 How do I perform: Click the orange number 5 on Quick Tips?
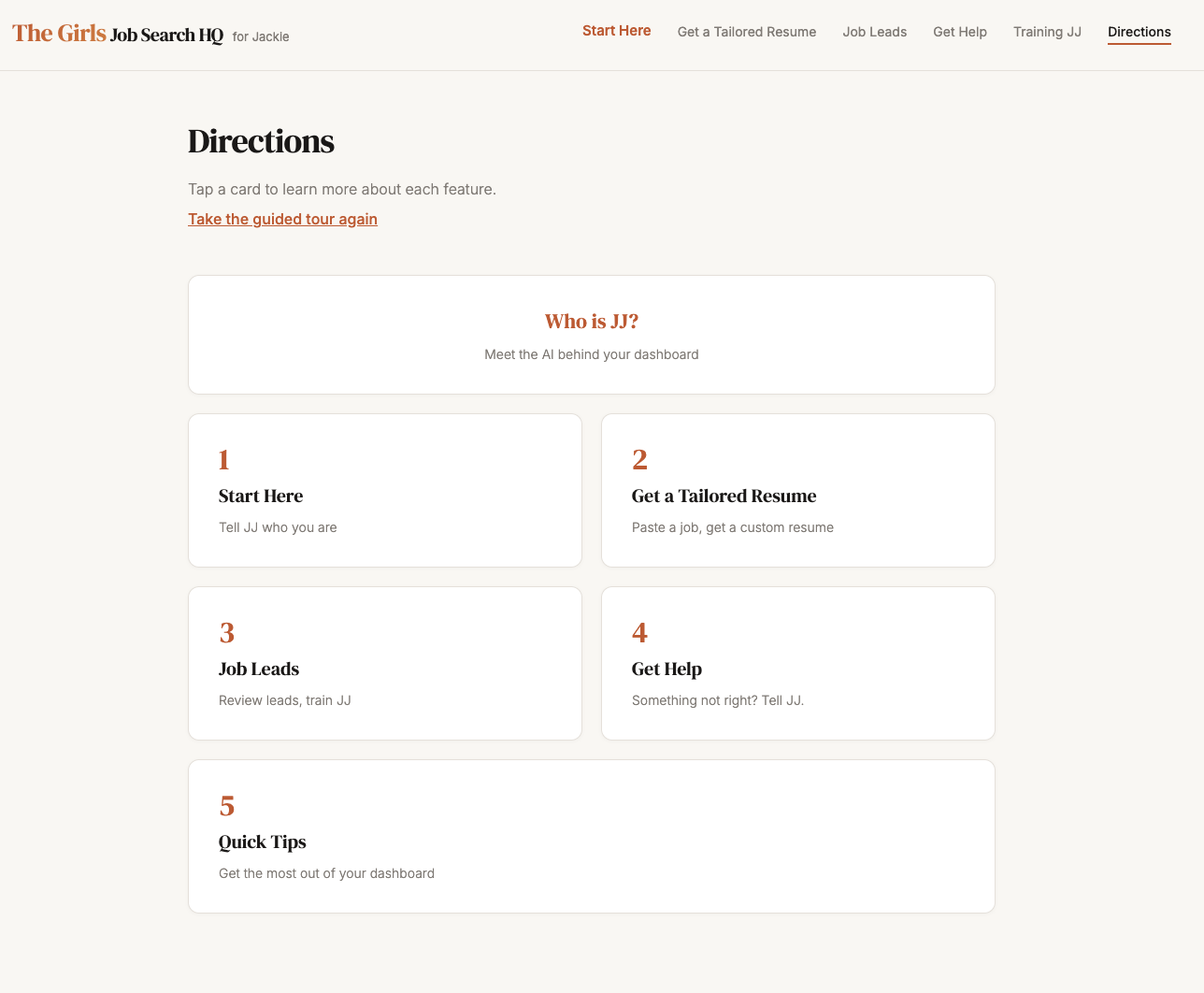[x=226, y=805]
